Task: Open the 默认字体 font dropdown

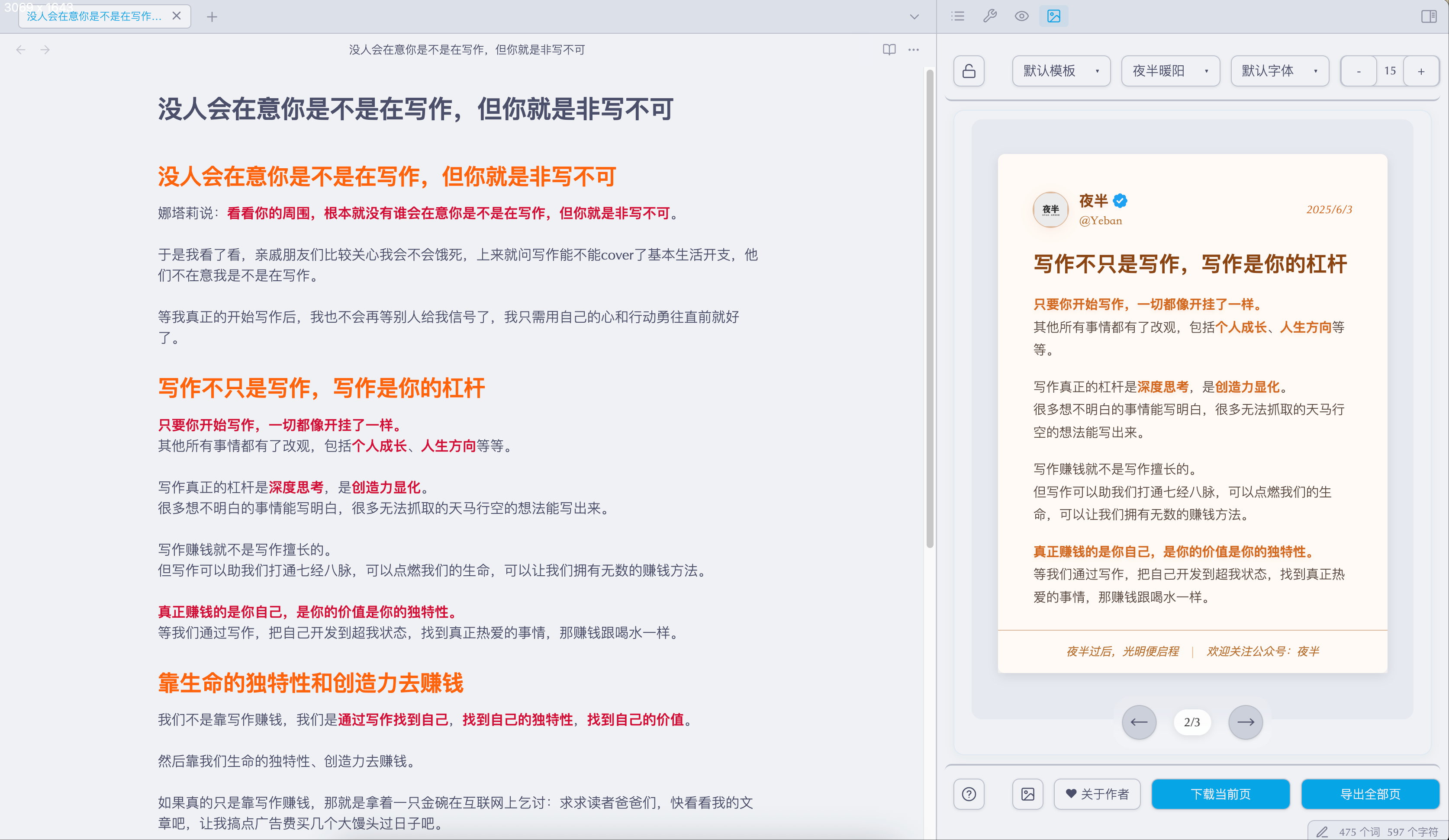Action: [1279, 71]
